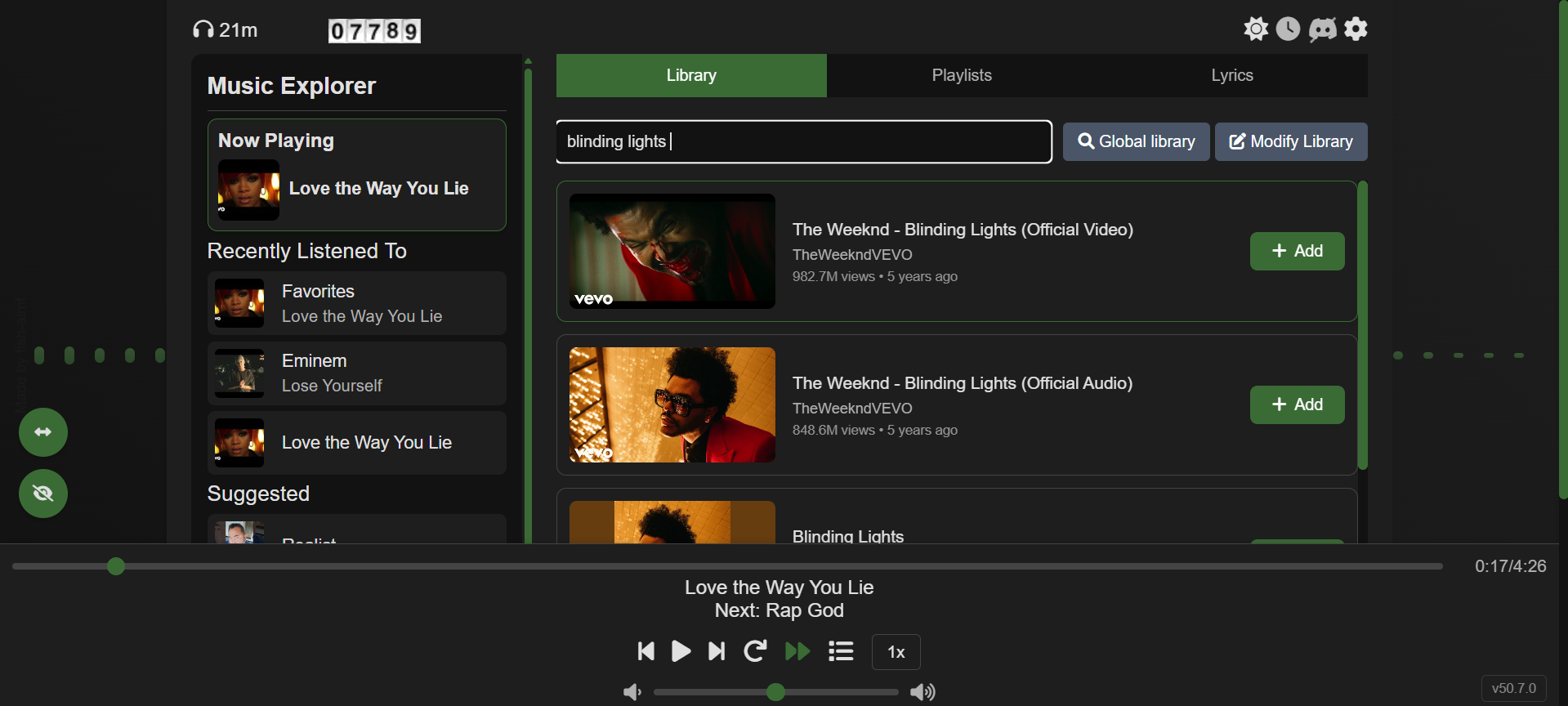Click the magnifier icon in Global library
The height and width of the screenshot is (706, 1568).
pos(1086,141)
